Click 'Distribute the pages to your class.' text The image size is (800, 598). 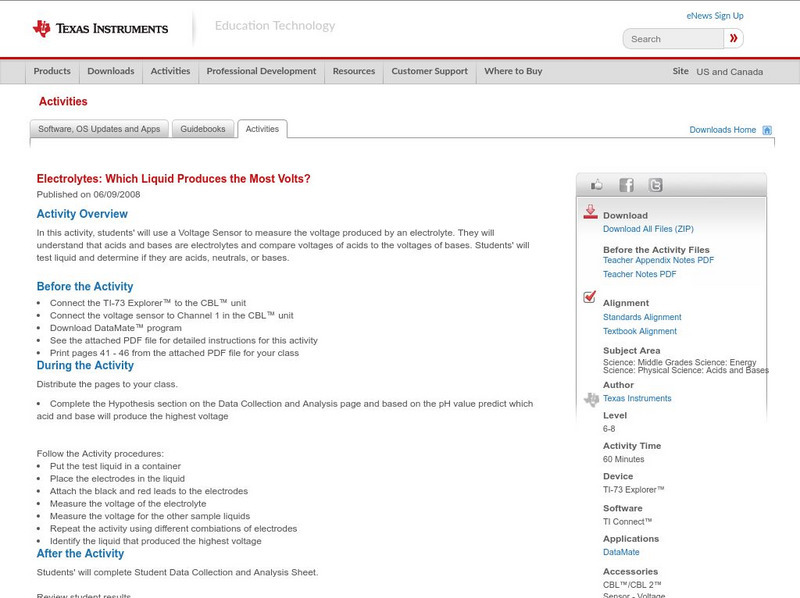pyautogui.click(x=107, y=384)
